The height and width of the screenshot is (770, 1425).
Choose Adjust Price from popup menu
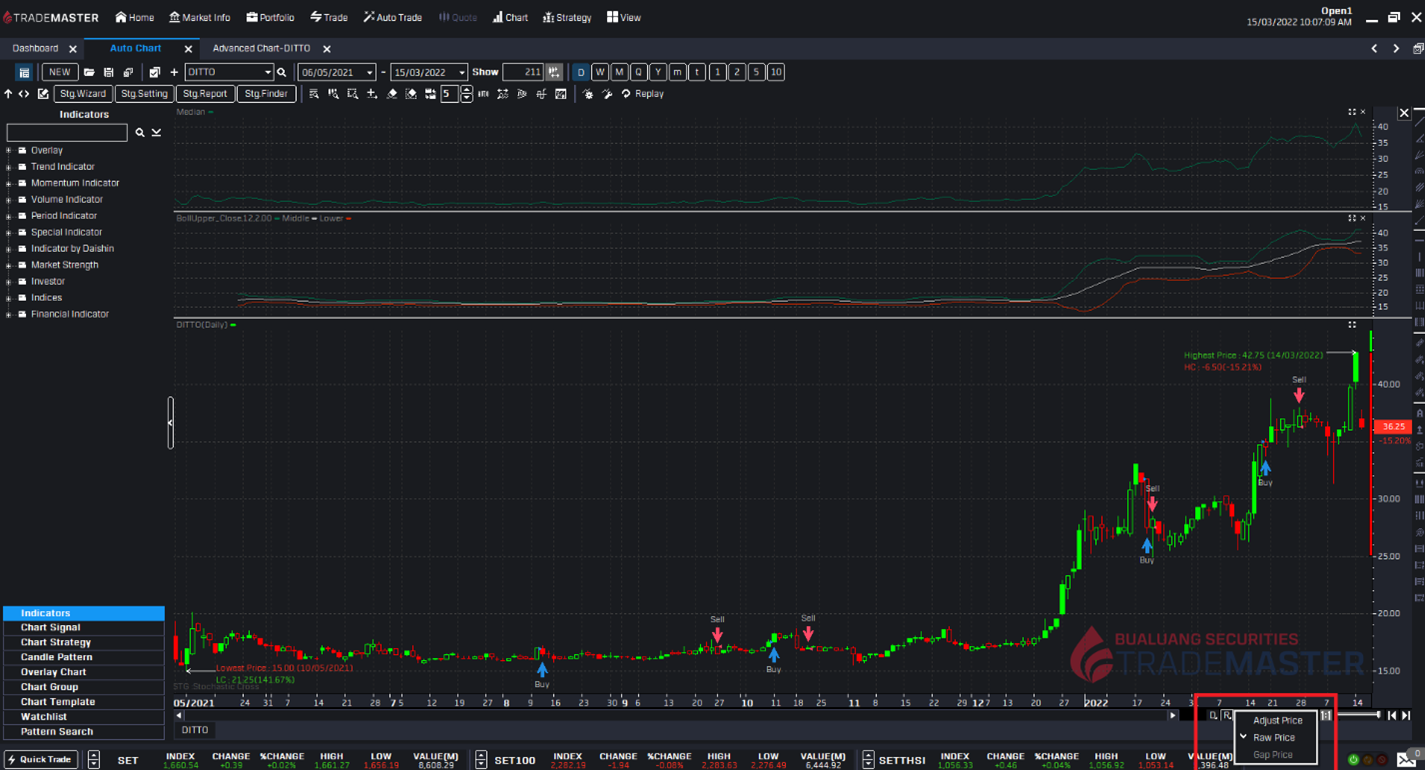[x=1277, y=720]
